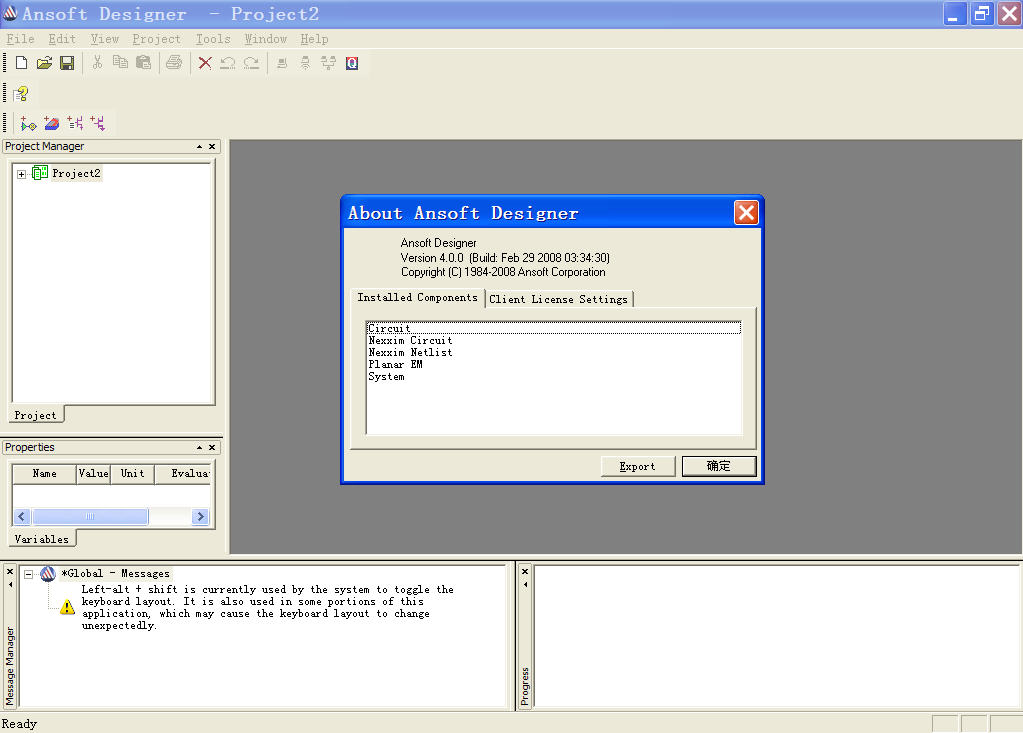Click the Name column header in Properties
This screenshot has height=733, width=1023.
pyautogui.click(x=44, y=473)
